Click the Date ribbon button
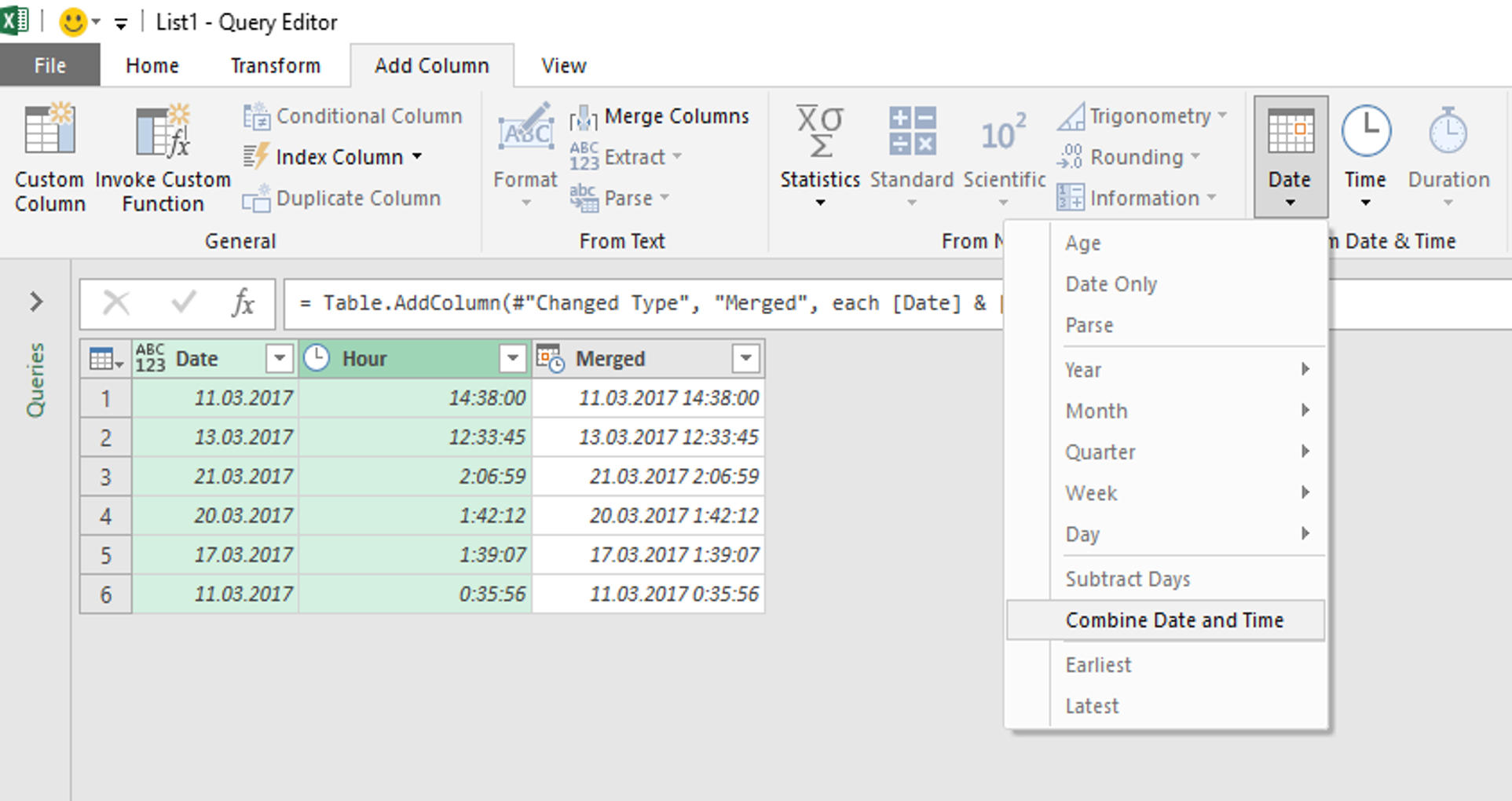The width and height of the screenshot is (1512, 801). pos(1291,155)
